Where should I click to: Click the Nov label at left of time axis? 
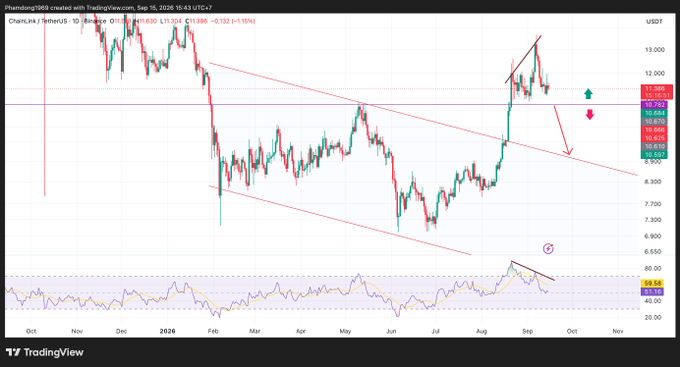[x=77, y=331]
